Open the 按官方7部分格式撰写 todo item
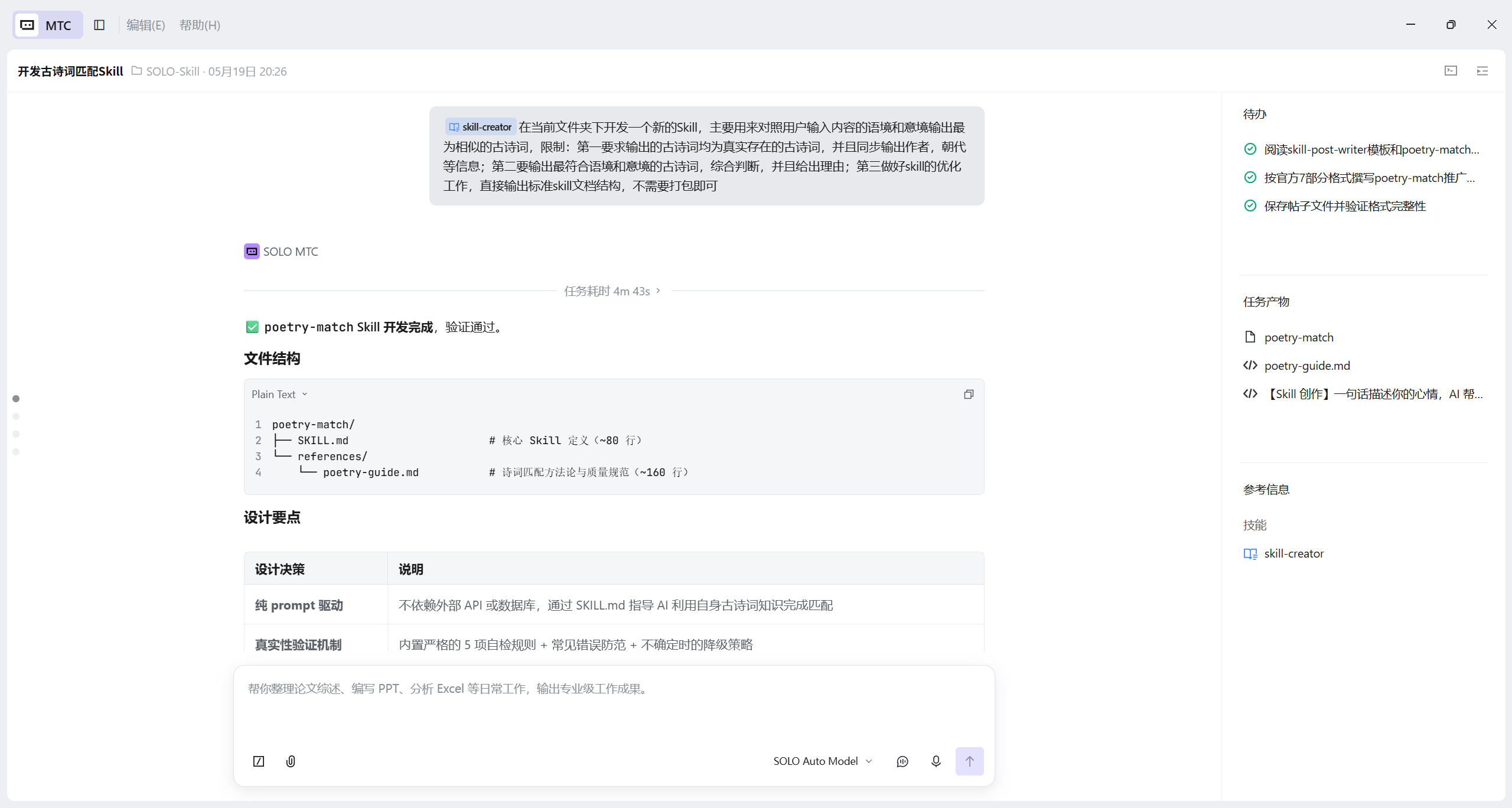The height and width of the screenshot is (808, 1512). tap(1369, 178)
